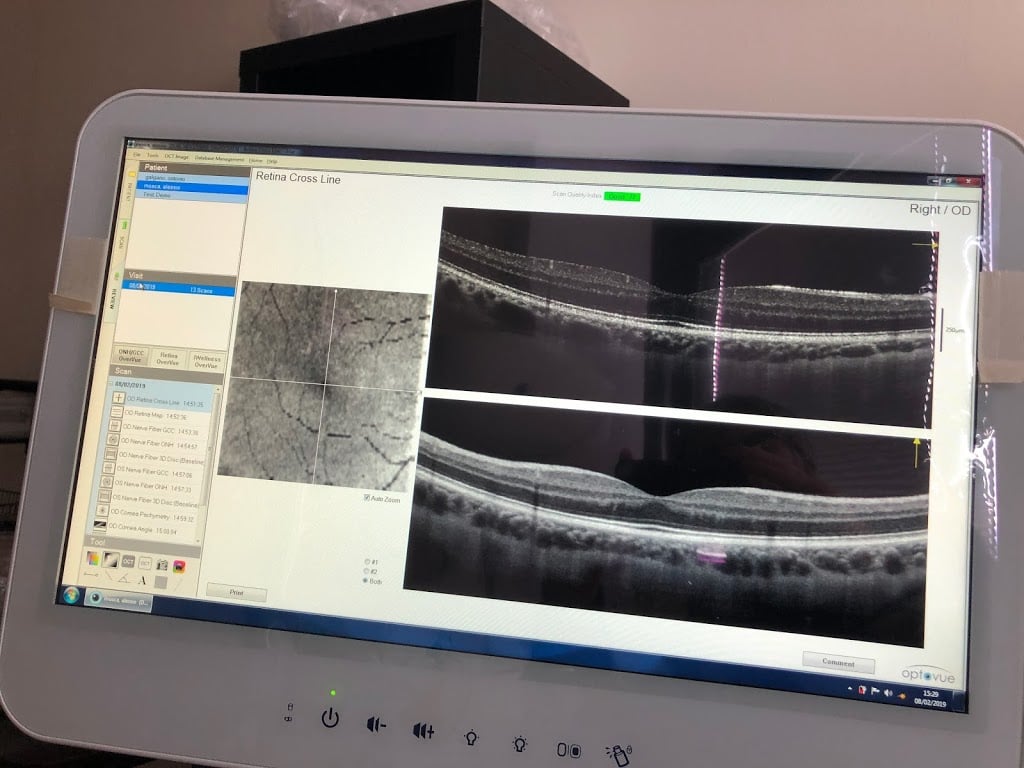The width and height of the screenshot is (1024, 768).
Task: Show hidden system tray icons arrow
Action: click(x=850, y=688)
